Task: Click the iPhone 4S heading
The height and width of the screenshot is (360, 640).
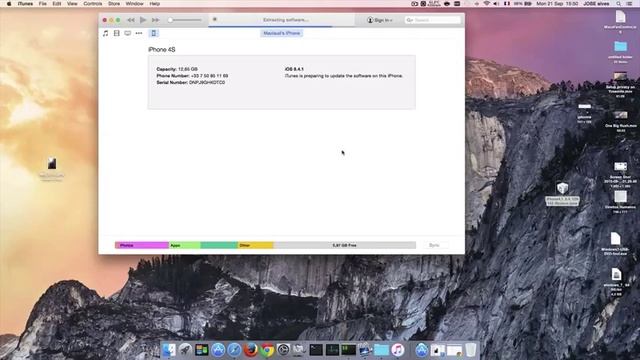Action: click(x=162, y=49)
